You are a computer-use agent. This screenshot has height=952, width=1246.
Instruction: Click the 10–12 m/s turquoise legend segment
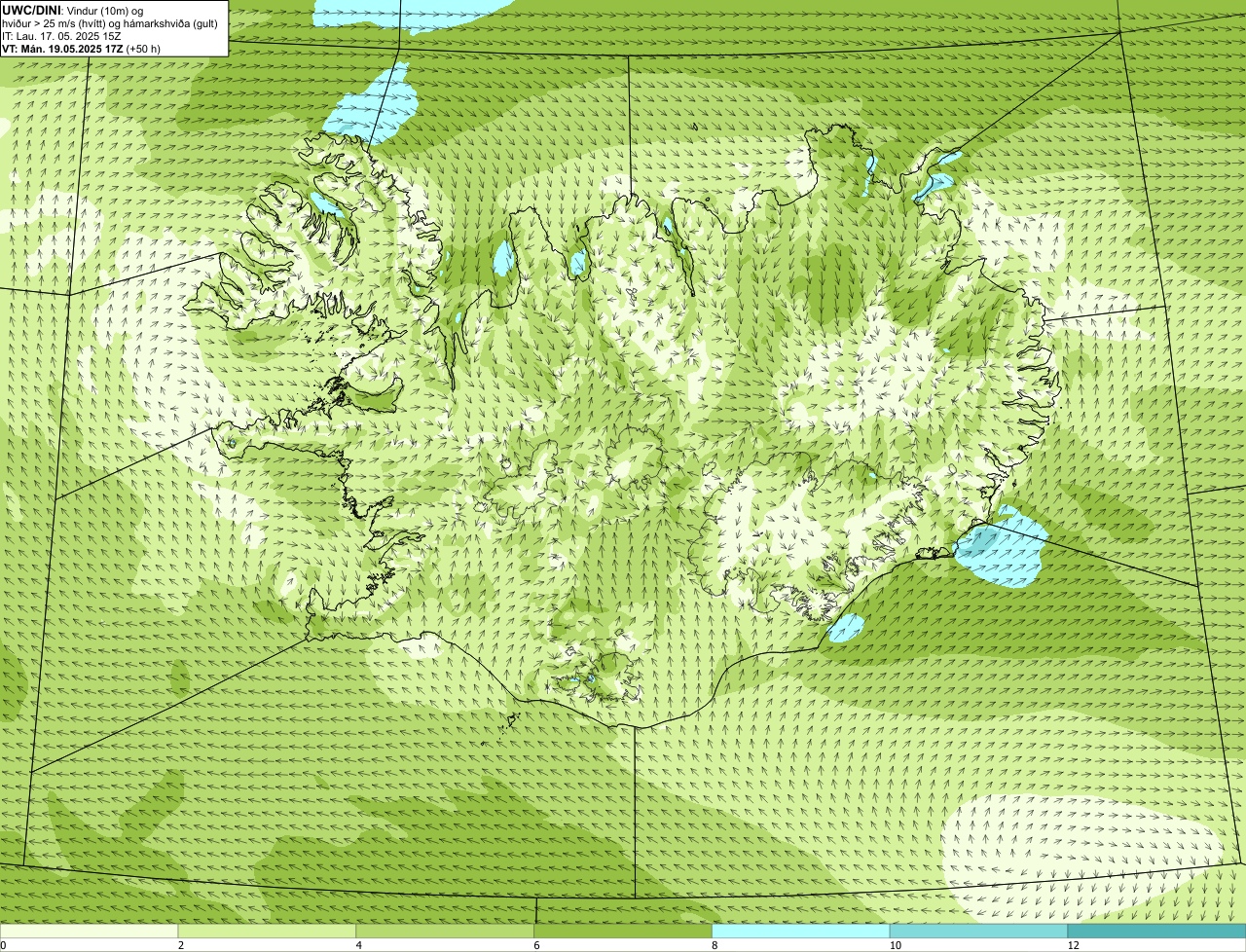(978, 932)
